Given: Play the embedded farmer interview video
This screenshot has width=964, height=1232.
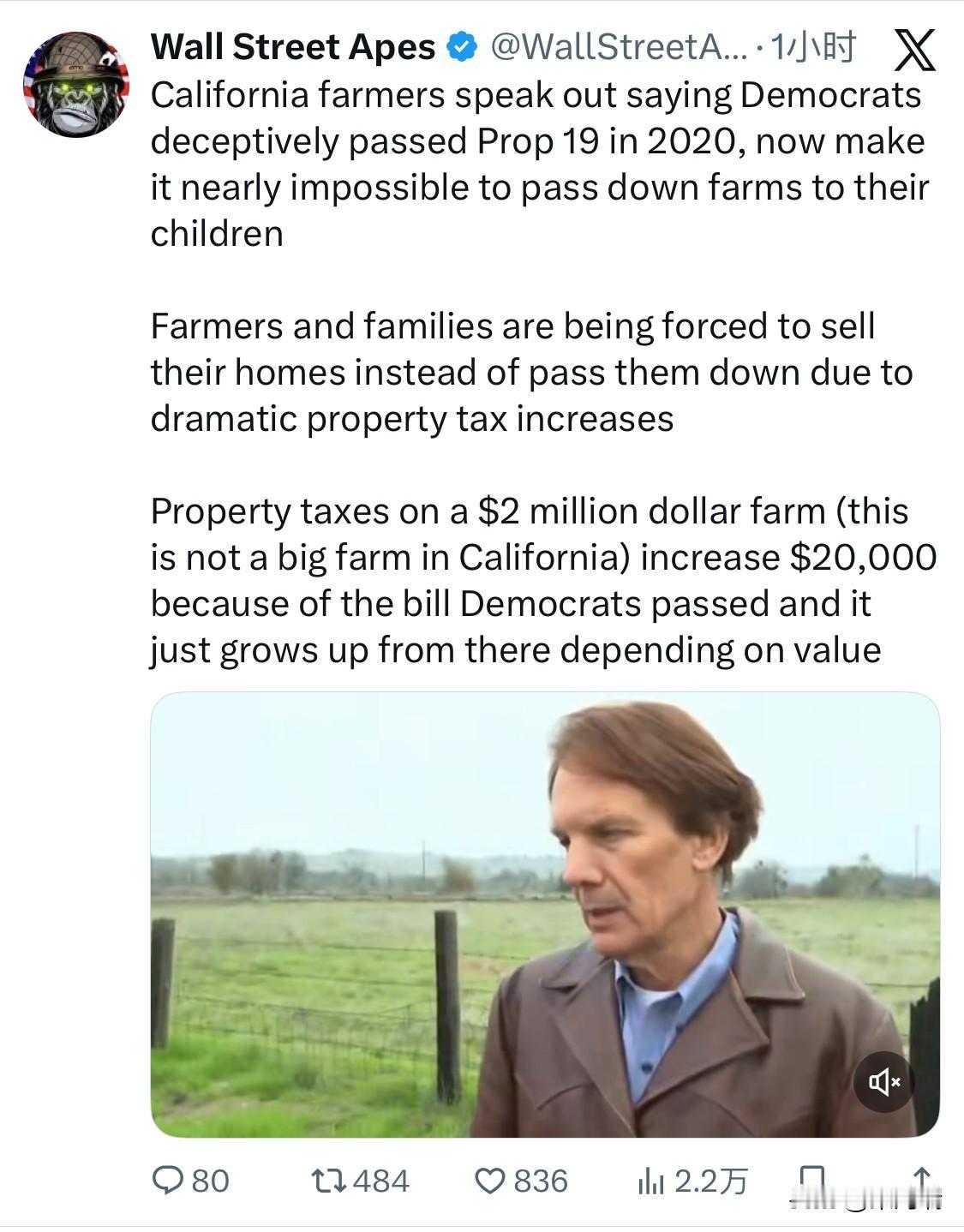Looking at the screenshot, I should tap(545, 914).
